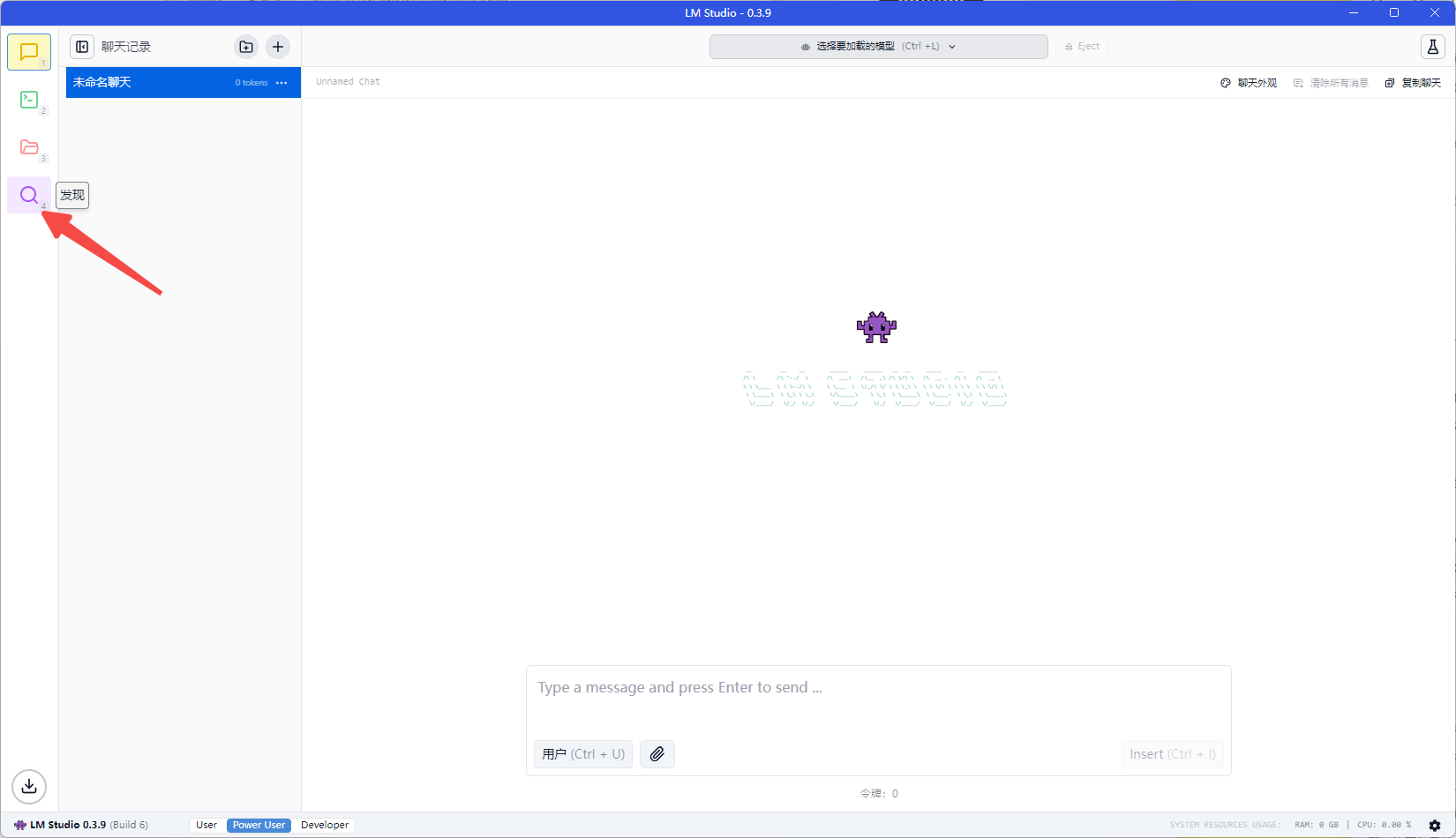Open the Chat tab in sidebar
This screenshot has width=1456, height=838.
29,52
